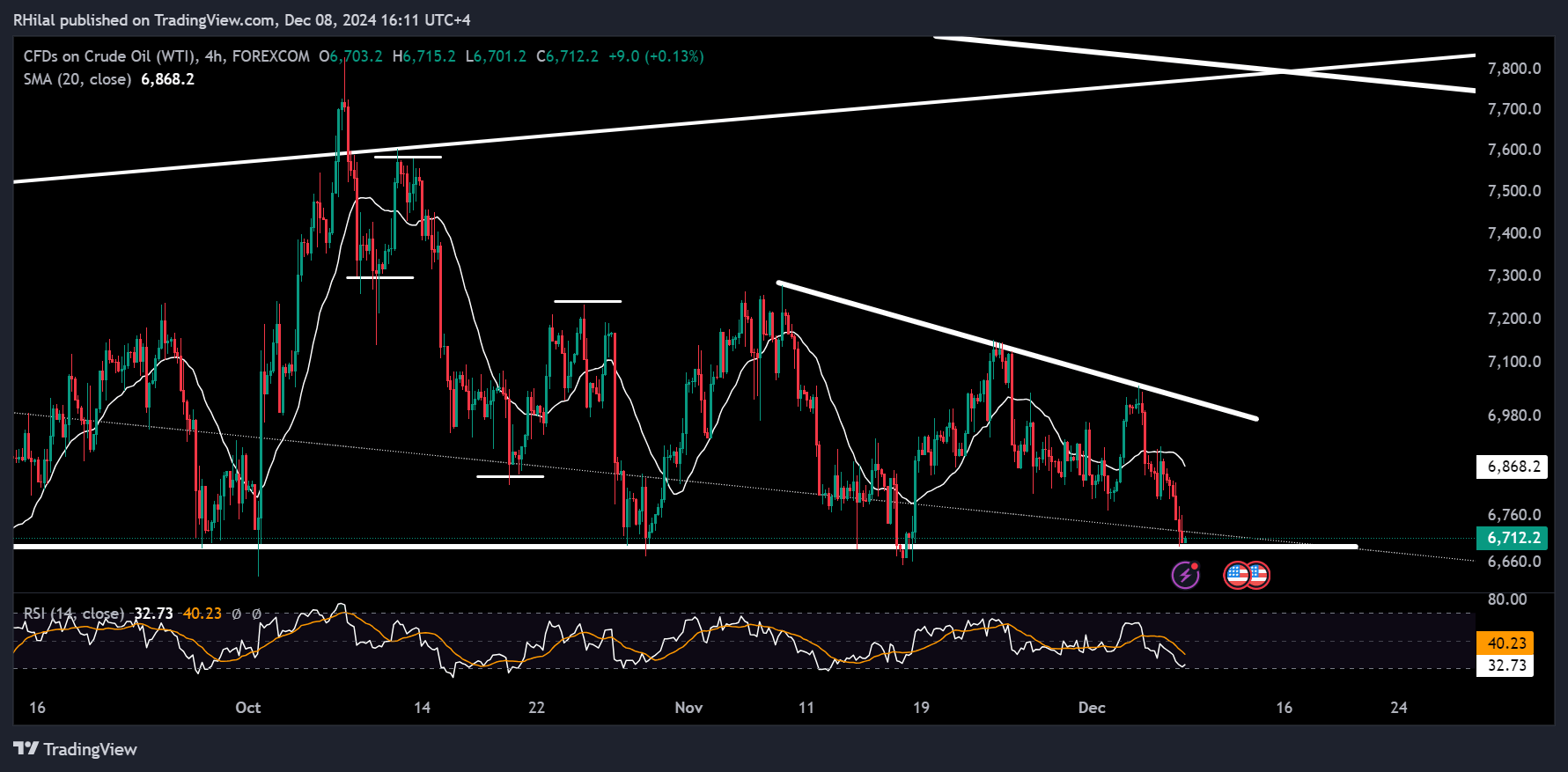Click the +9.0 (+0.13%) change text
This screenshot has height=772, width=1568.
[656, 56]
